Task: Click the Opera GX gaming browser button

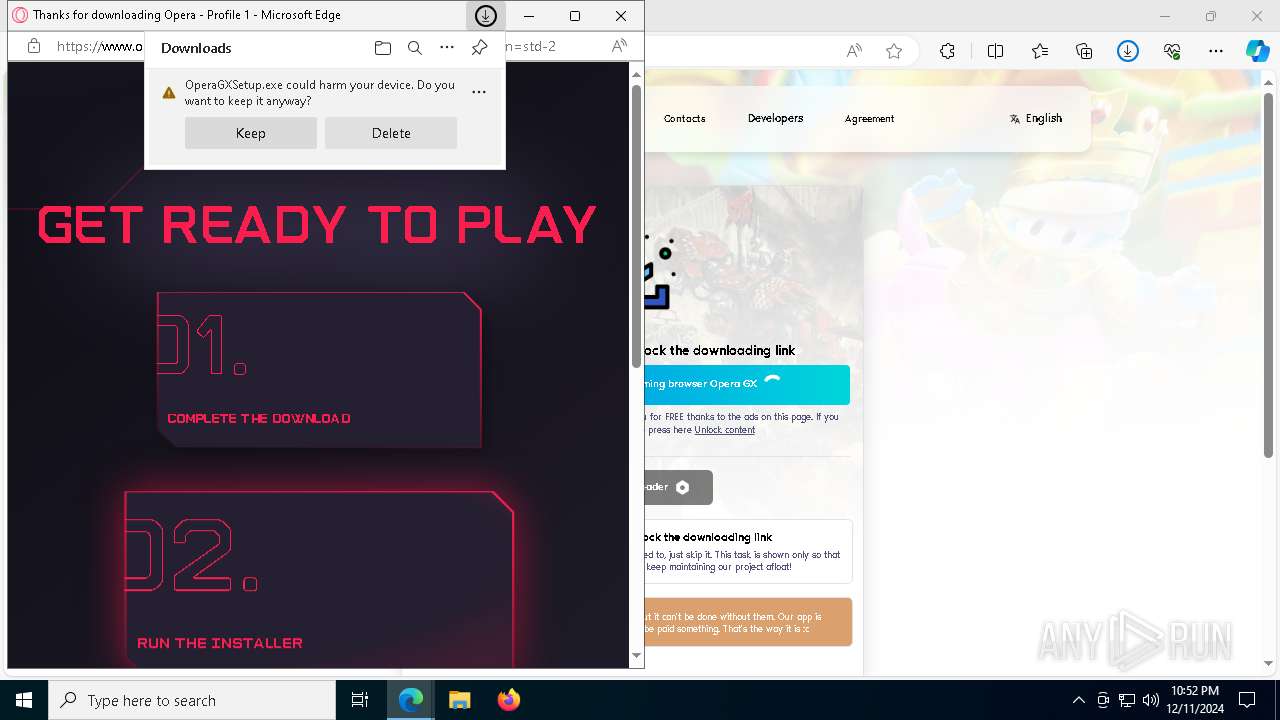Action: click(747, 384)
